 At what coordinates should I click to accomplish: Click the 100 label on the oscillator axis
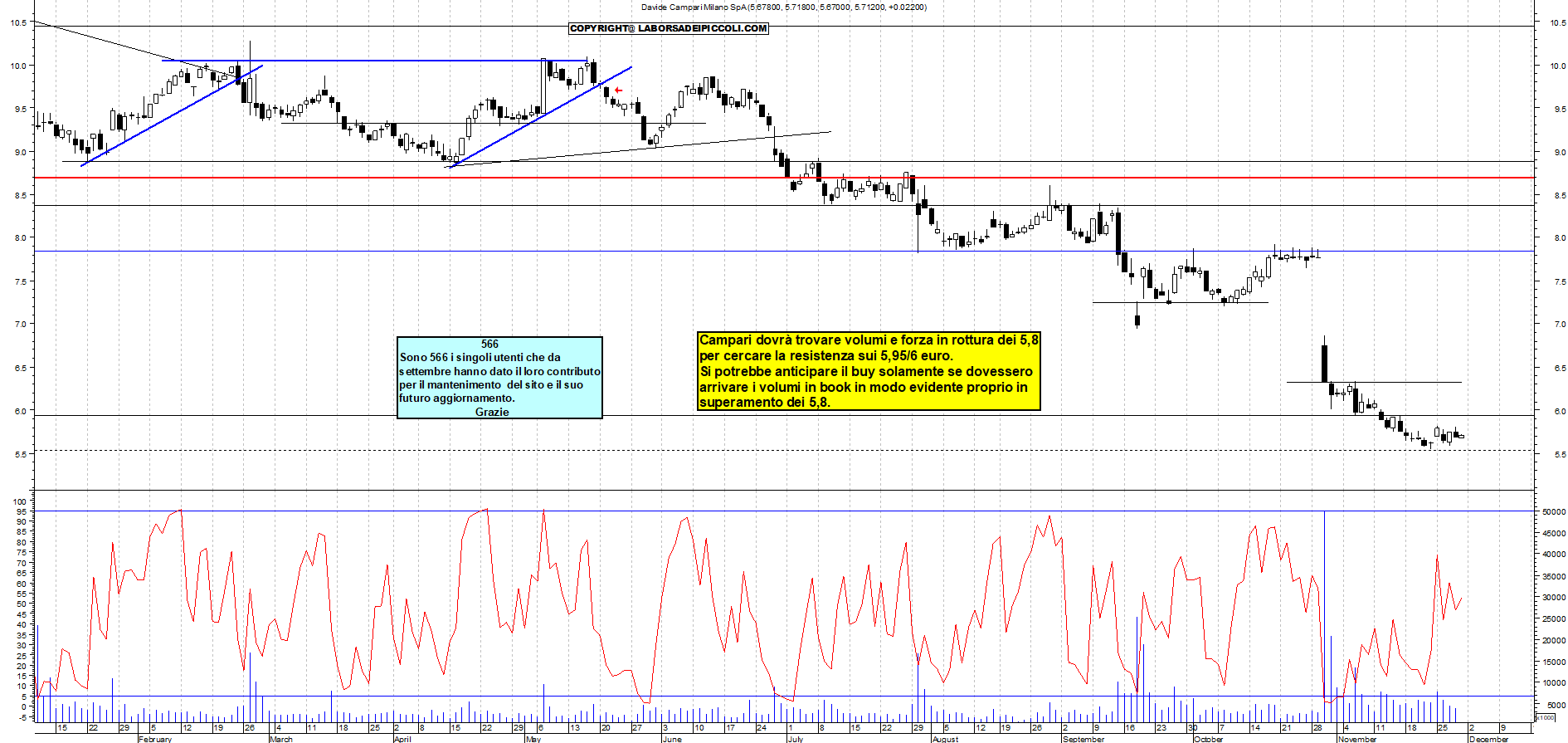coord(20,502)
